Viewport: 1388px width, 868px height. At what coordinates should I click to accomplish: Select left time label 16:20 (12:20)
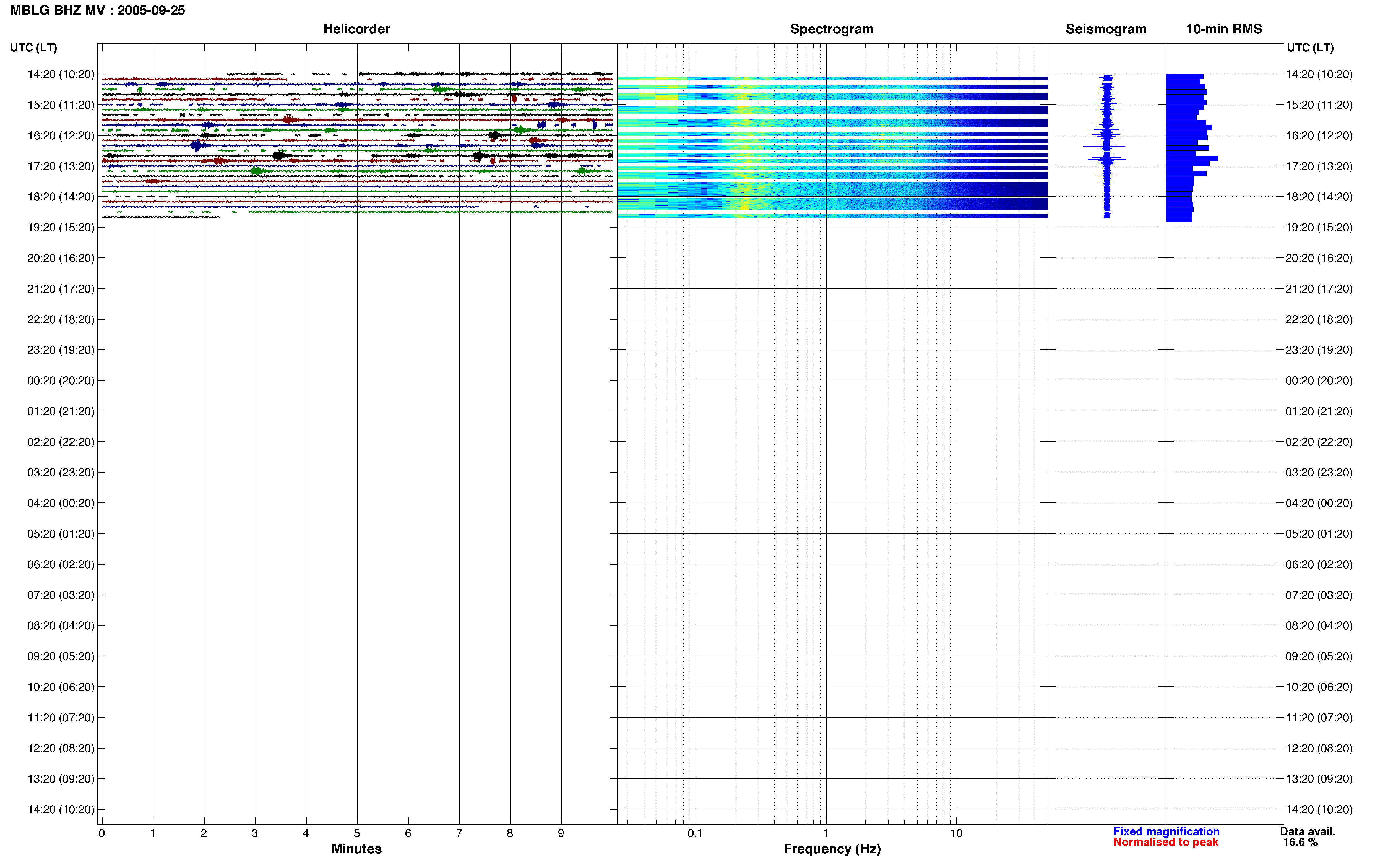pyautogui.click(x=61, y=135)
